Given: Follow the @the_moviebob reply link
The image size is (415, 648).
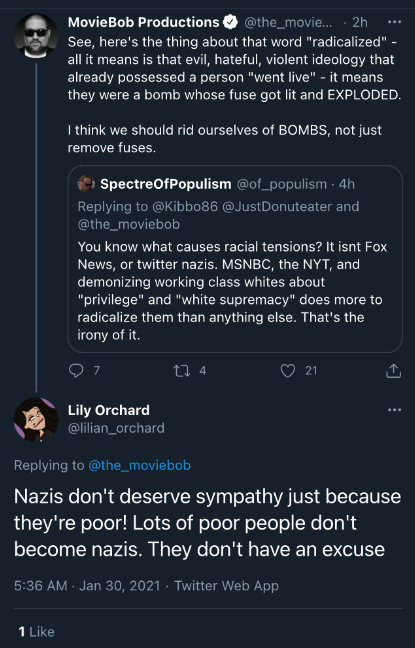Looking at the screenshot, I should (x=139, y=465).
